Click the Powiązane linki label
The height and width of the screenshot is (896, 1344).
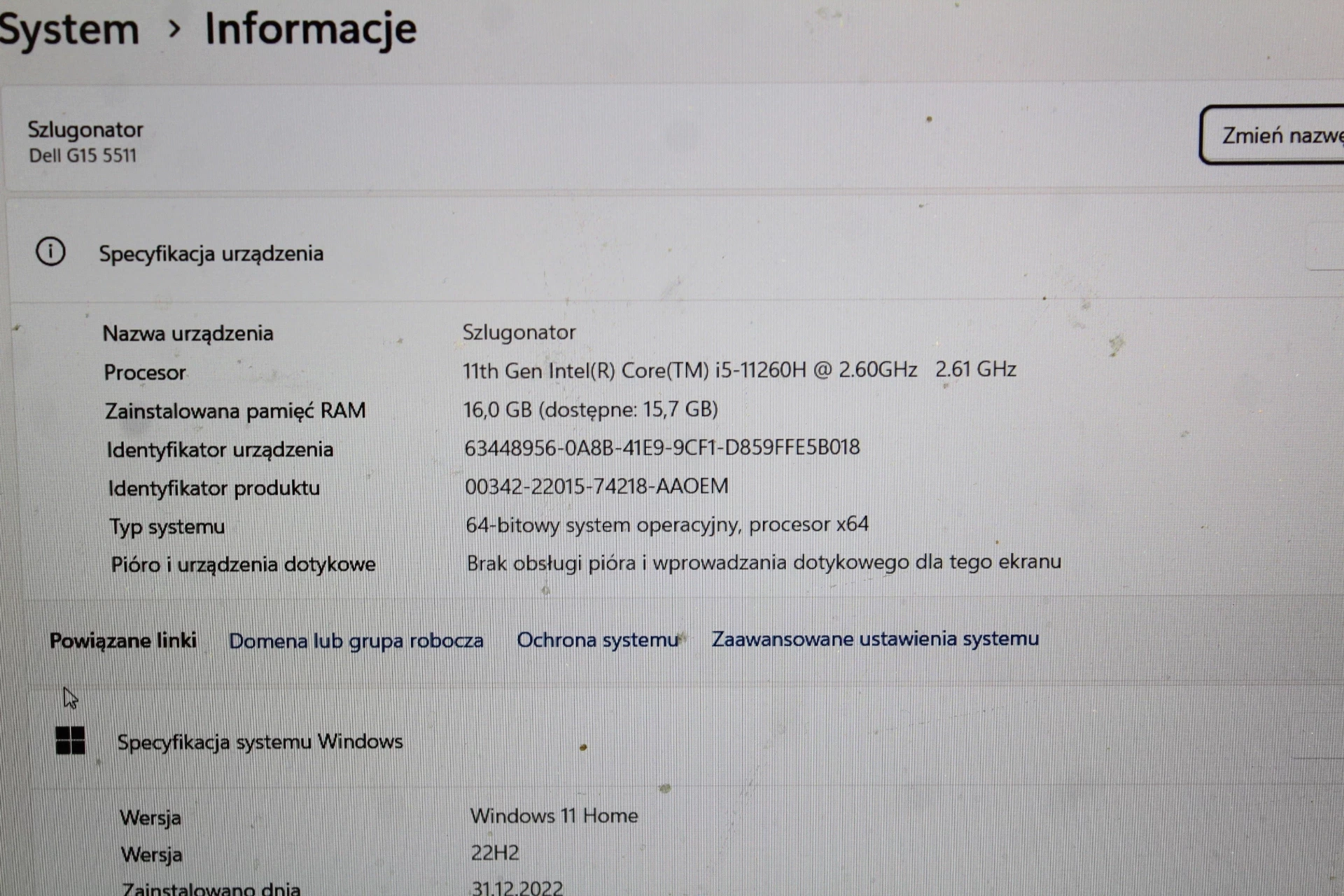tap(123, 640)
